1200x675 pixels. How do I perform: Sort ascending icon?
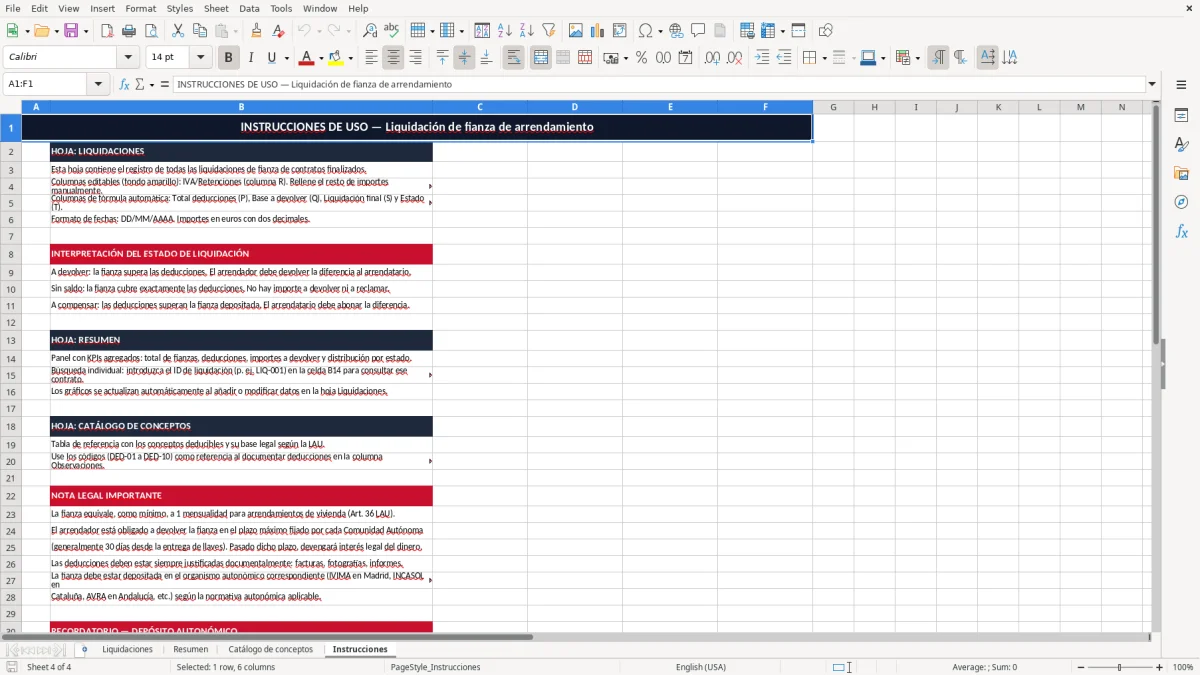pos(504,31)
